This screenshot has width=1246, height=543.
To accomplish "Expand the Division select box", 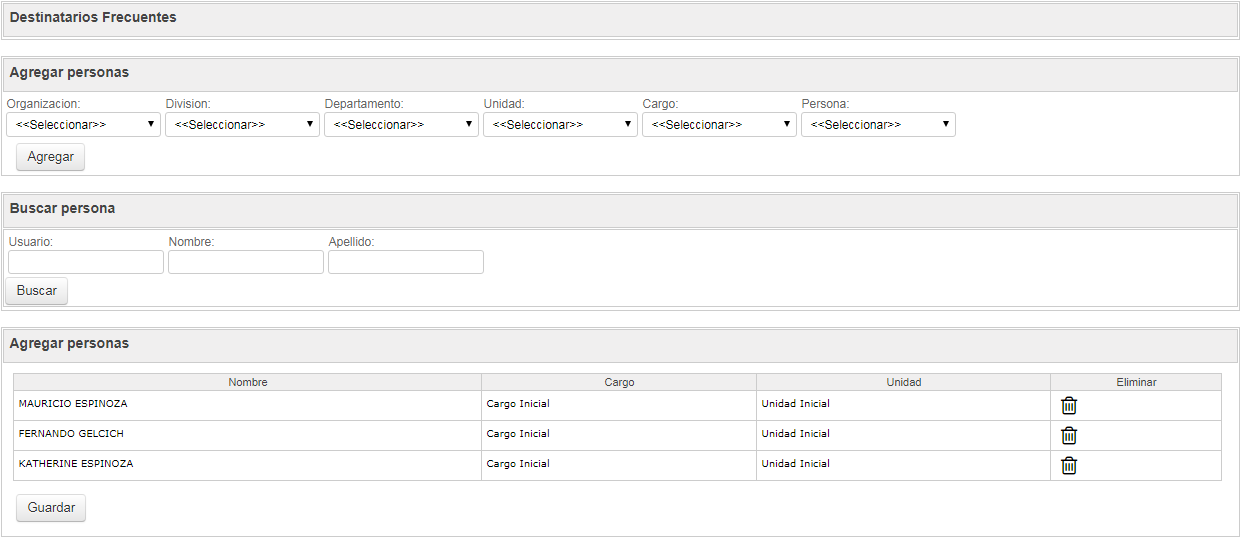I will tap(242, 124).
